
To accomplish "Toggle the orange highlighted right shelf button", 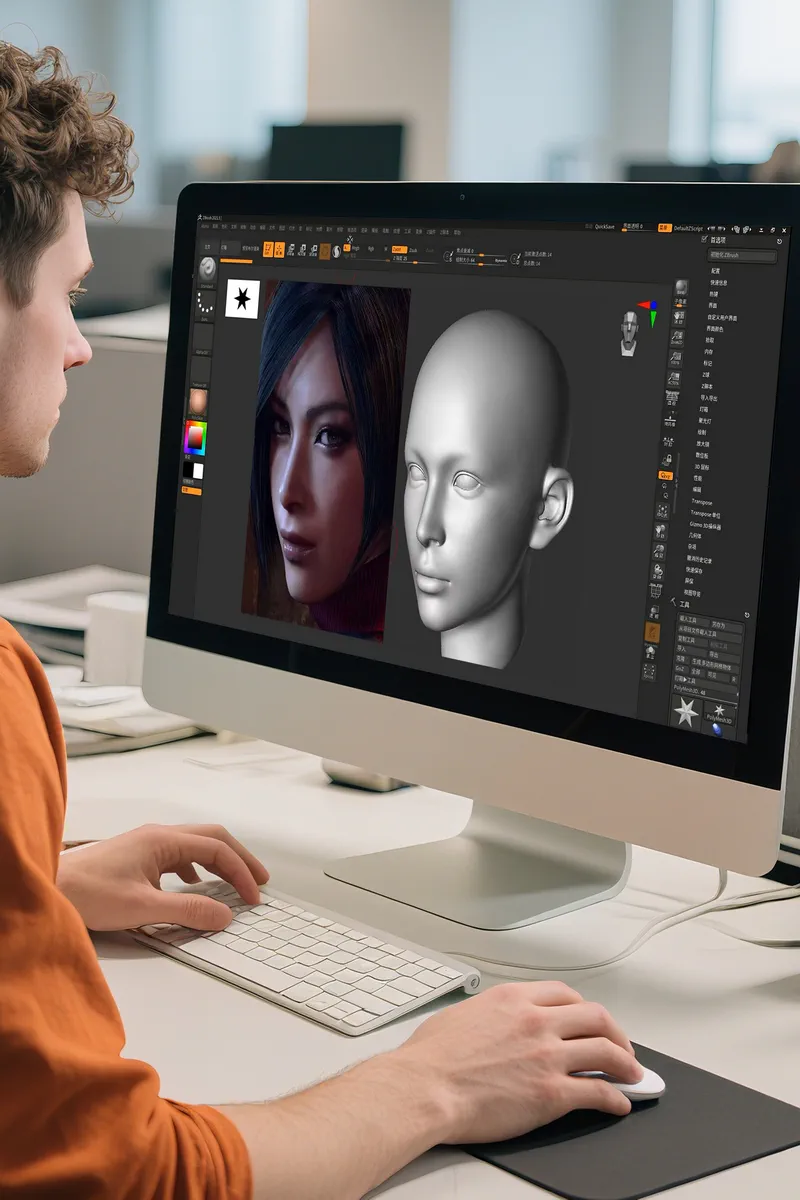I will 652,632.
